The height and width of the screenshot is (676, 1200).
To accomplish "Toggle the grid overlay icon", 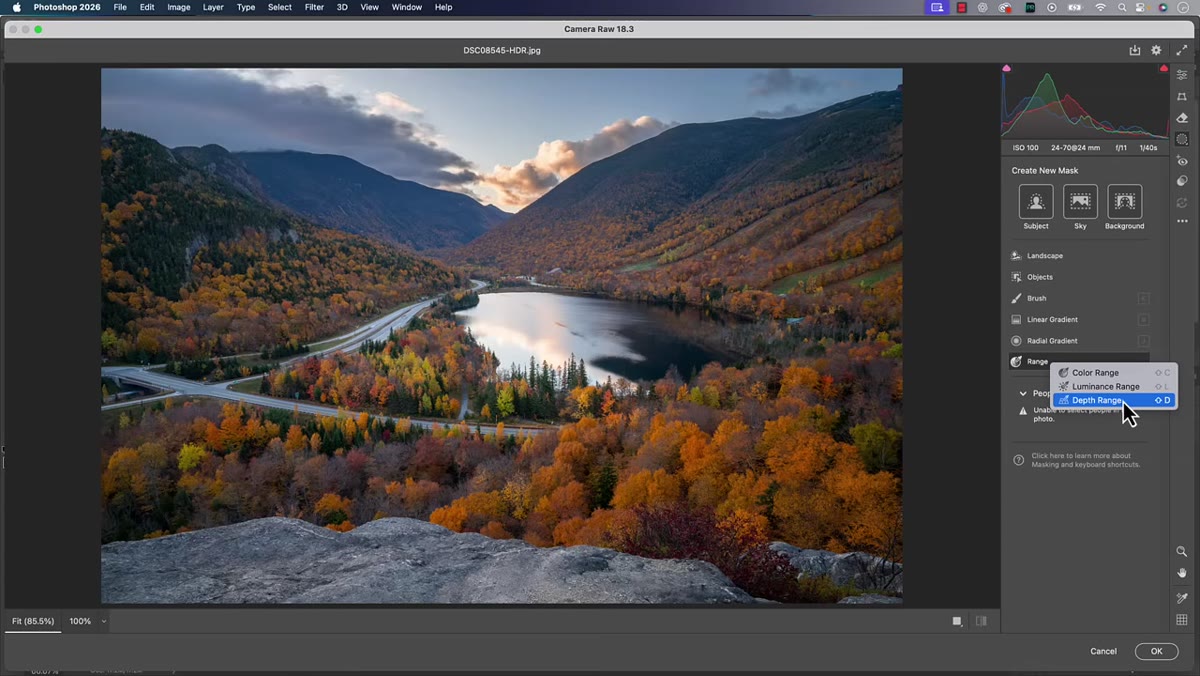I will click(x=1182, y=620).
